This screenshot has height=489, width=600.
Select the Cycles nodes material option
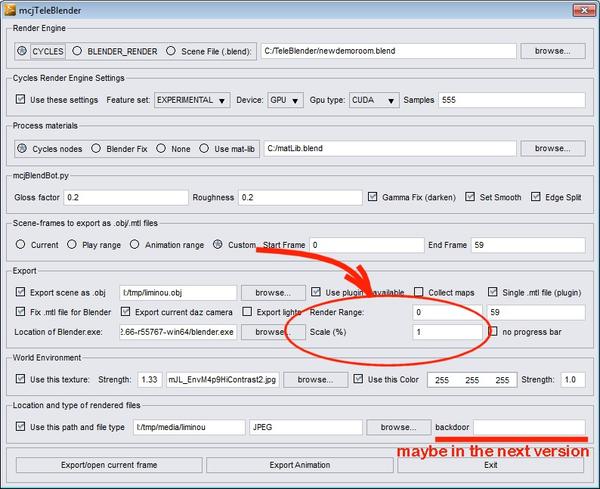point(22,148)
